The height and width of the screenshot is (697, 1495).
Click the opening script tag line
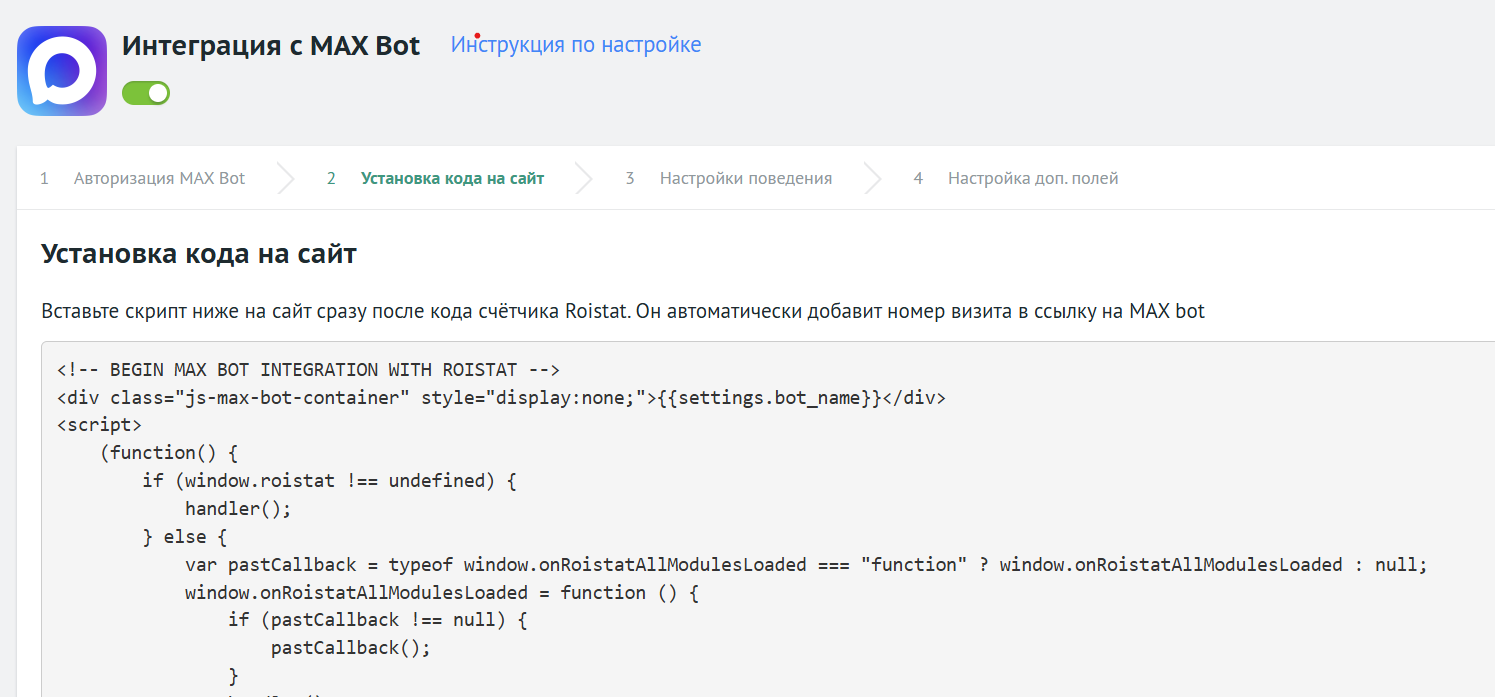[99, 425]
